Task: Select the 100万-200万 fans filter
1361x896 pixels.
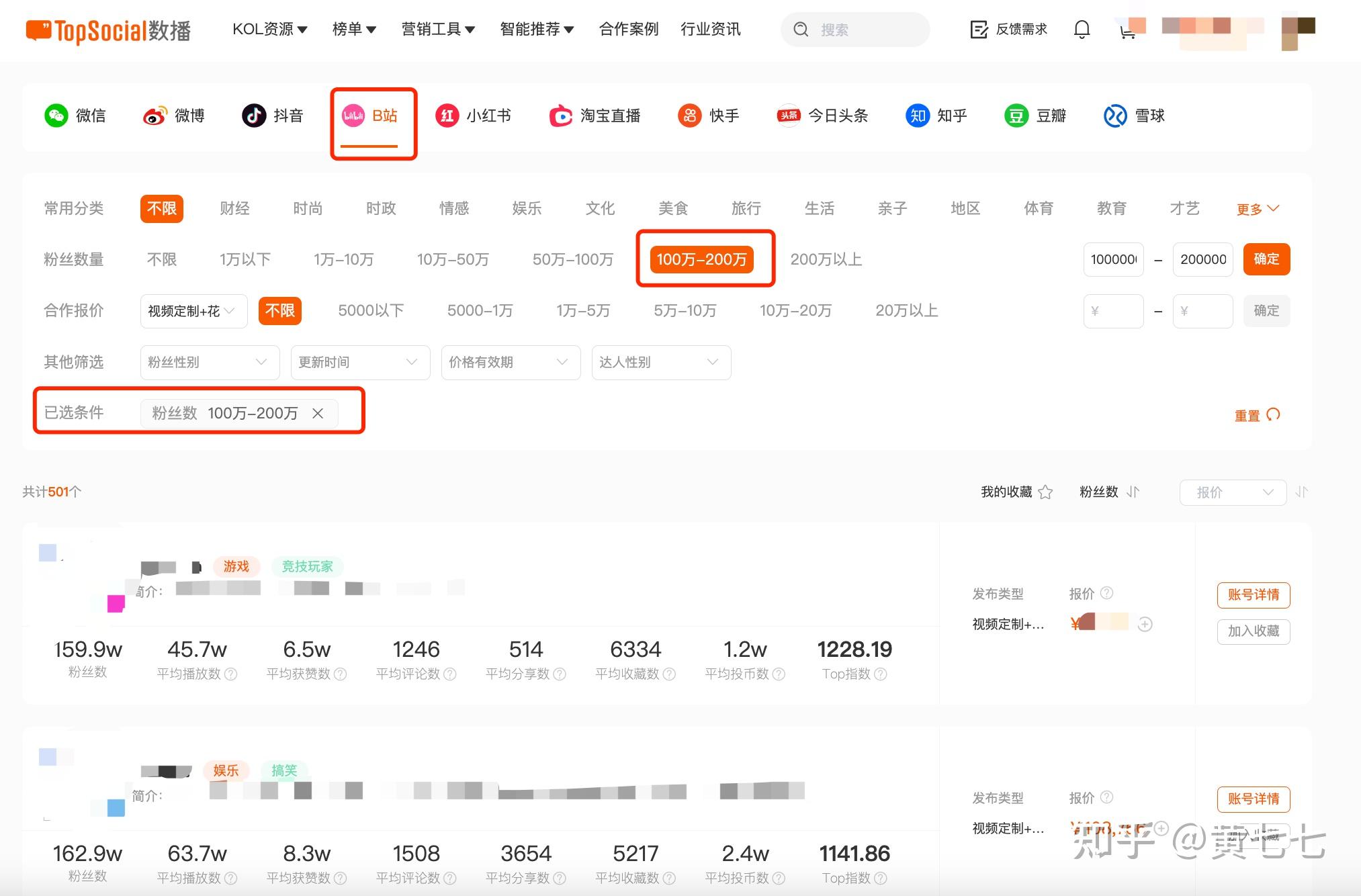Action: pyautogui.click(x=701, y=259)
